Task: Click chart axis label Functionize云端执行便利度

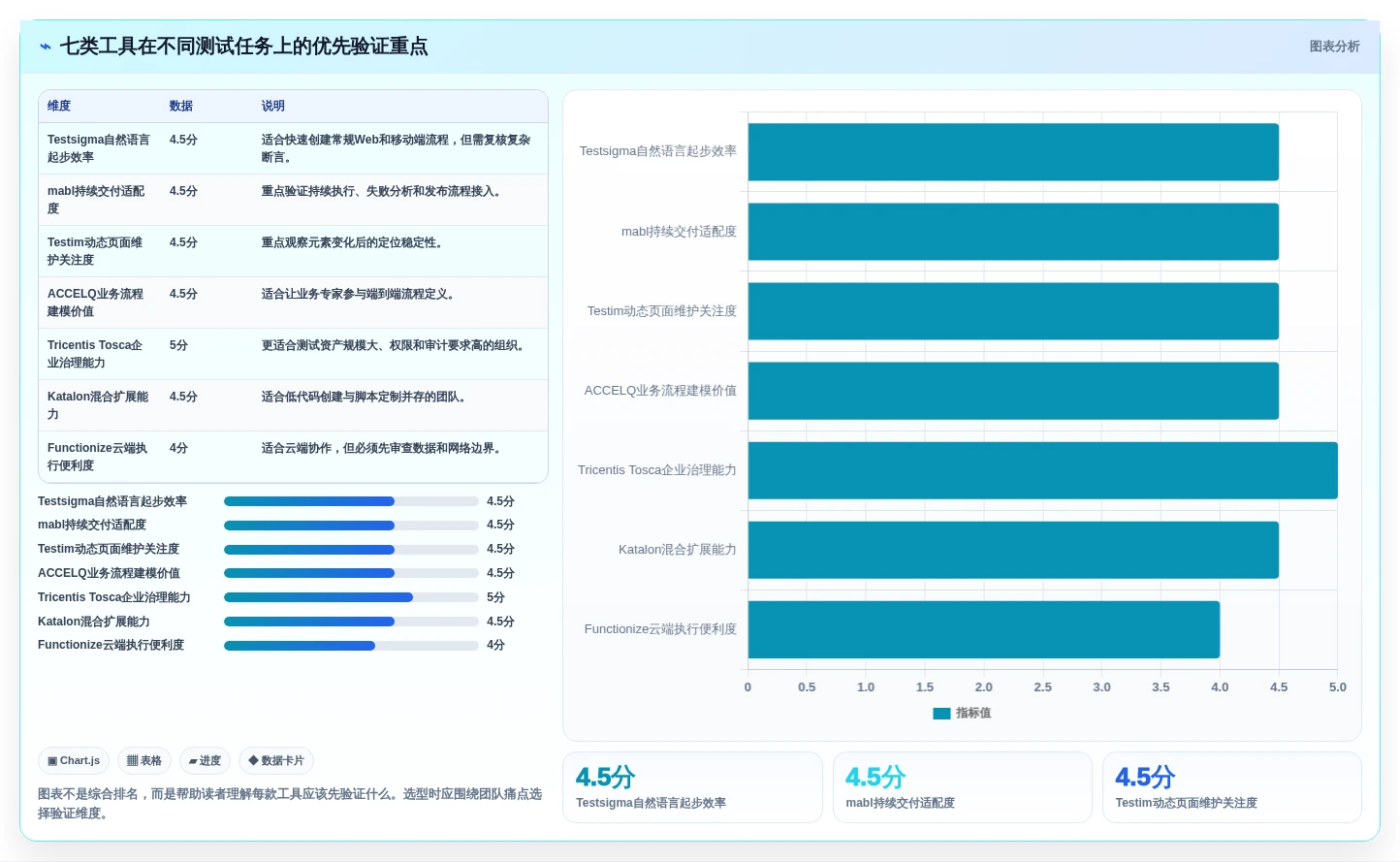Action: pyautogui.click(x=660, y=629)
